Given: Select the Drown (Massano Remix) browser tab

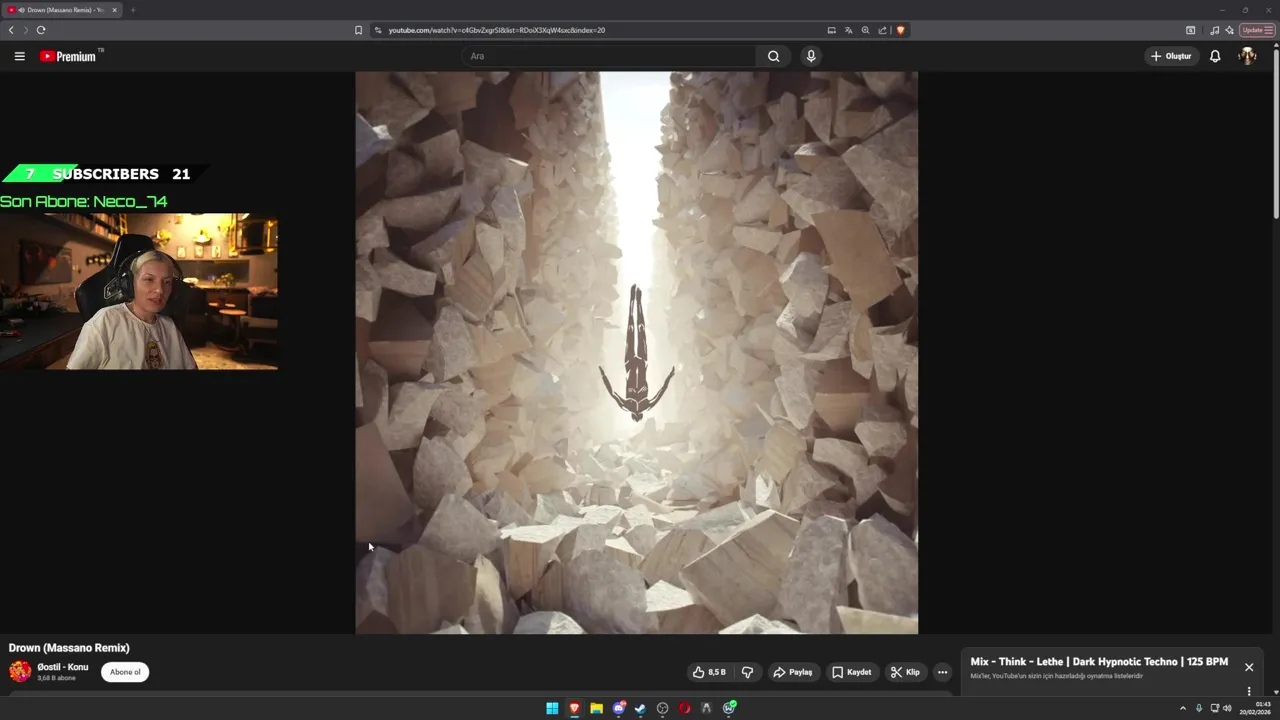Looking at the screenshot, I should click(x=62, y=10).
